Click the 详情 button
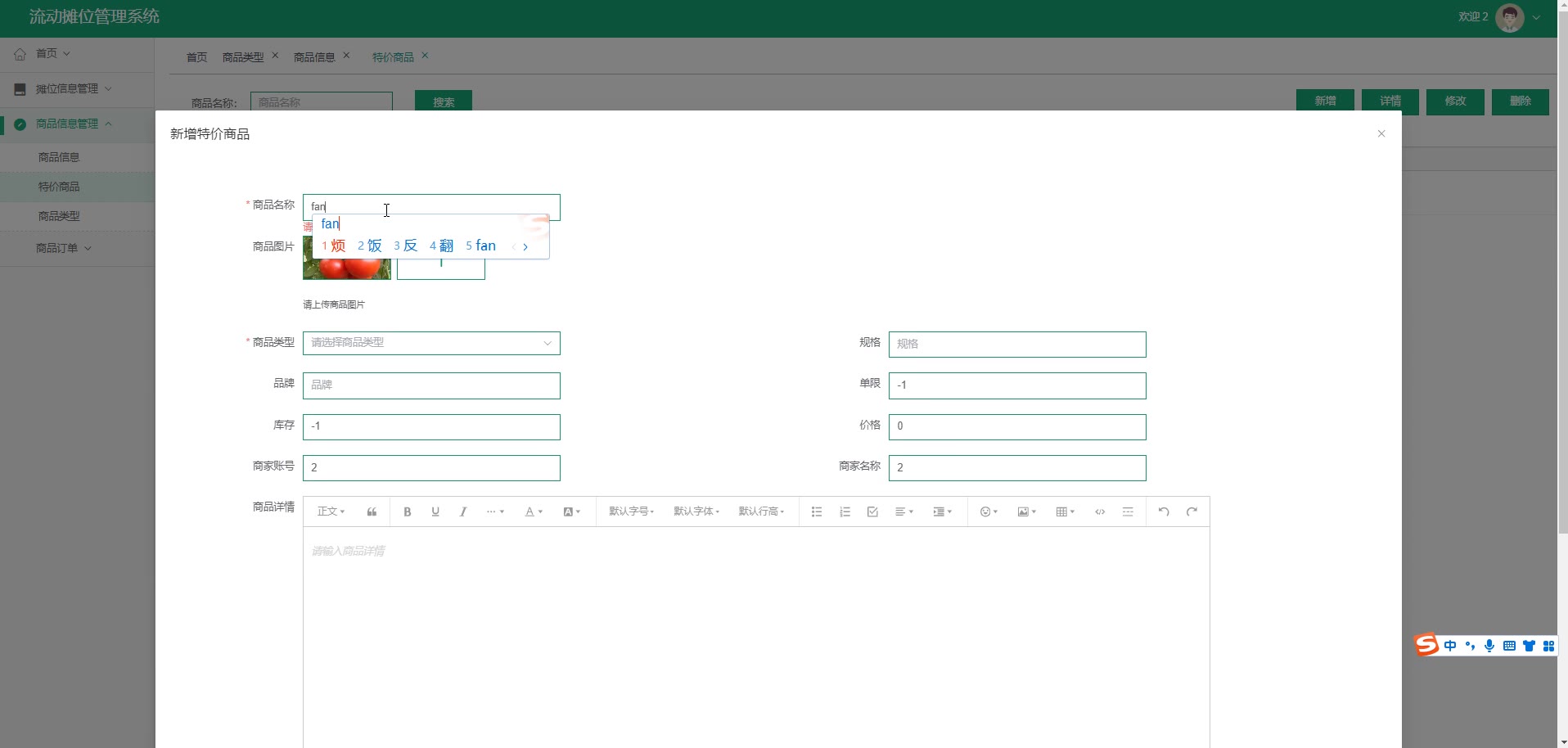Viewport: 1568px width, 748px height. click(x=1390, y=101)
